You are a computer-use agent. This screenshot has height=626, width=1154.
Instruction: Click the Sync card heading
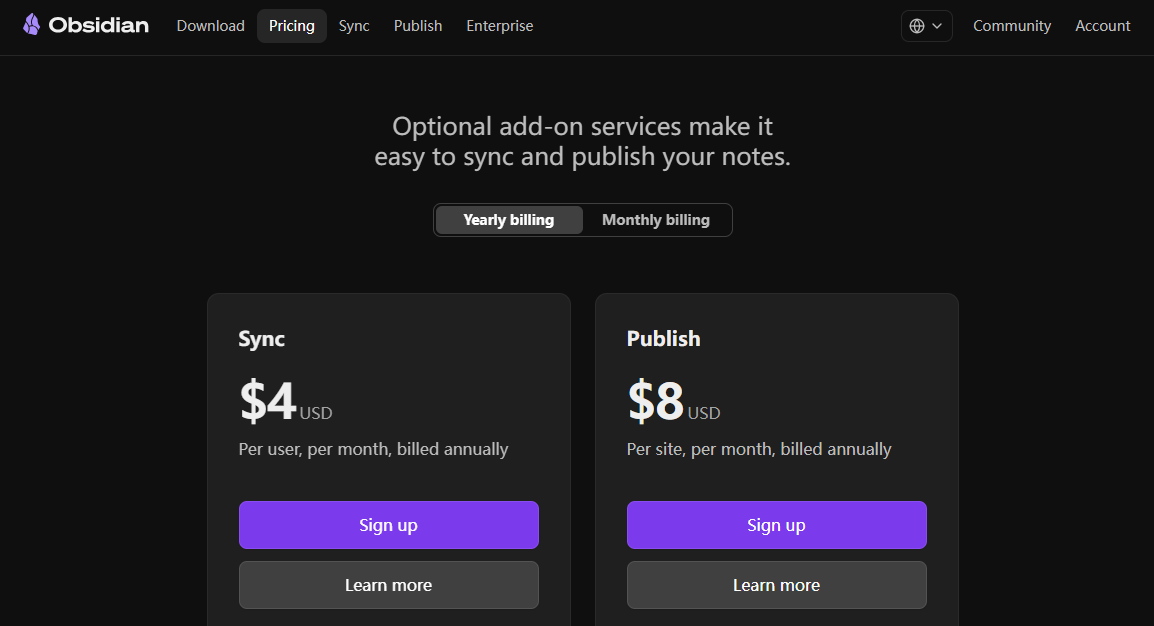tap(261, 339)
